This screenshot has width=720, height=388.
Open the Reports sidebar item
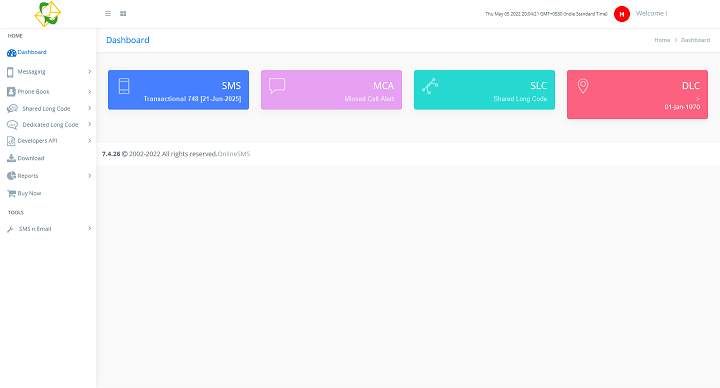28,176
